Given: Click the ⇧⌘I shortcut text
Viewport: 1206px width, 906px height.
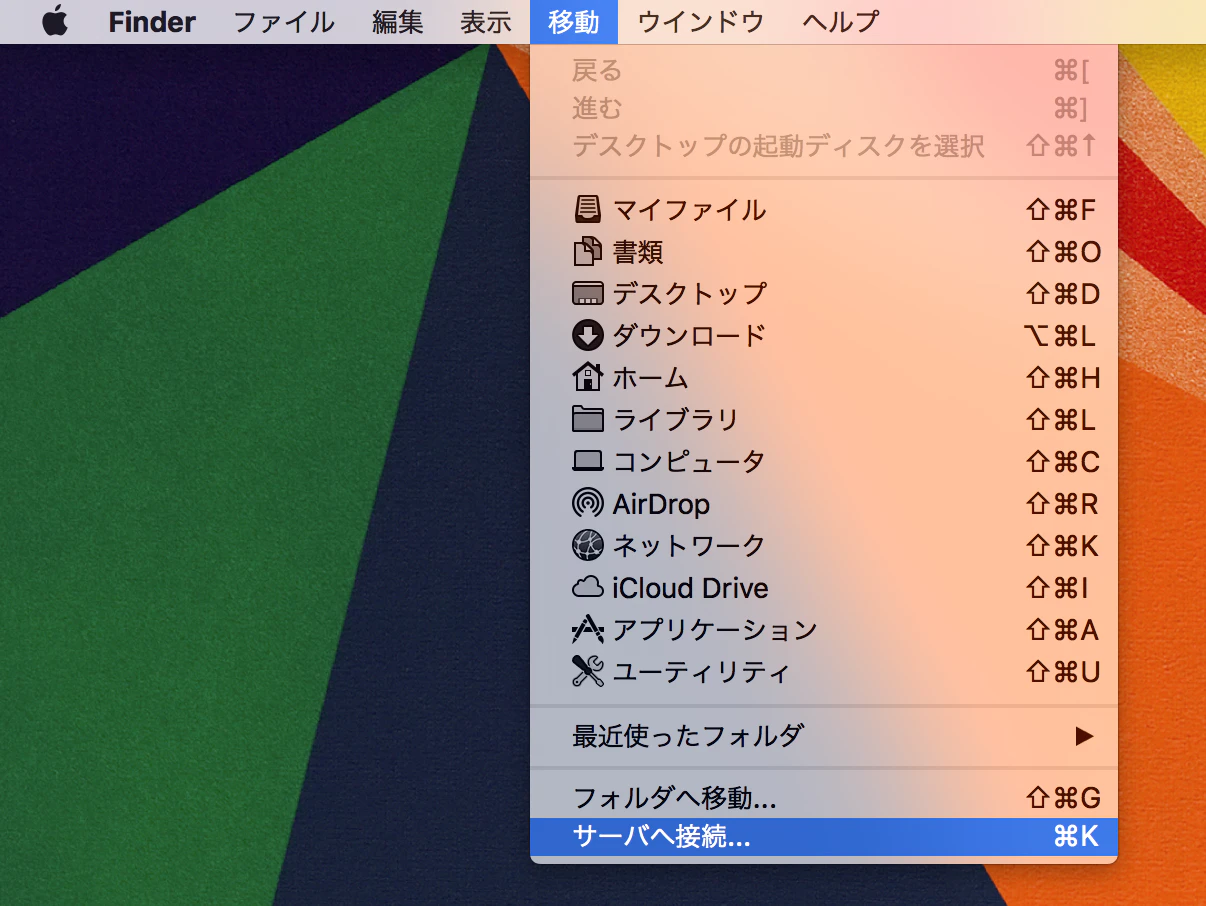Looking at the screenshot, I should click(x=1058, y=587).
